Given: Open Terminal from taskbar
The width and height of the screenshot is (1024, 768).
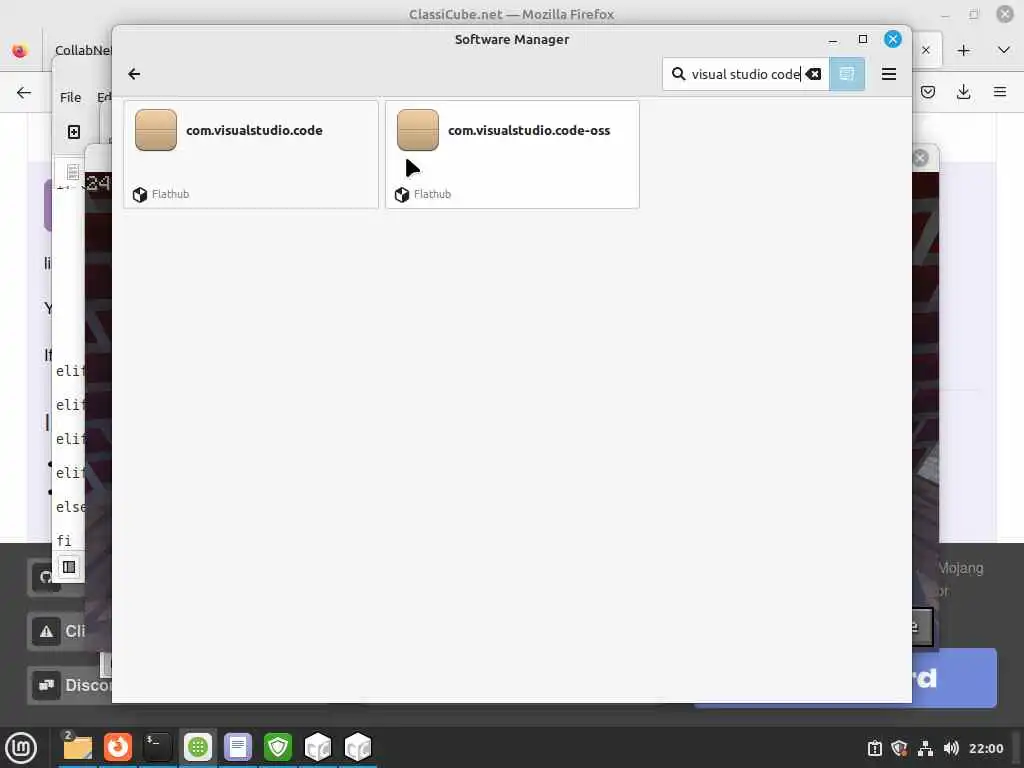Looking at the screenshot, I should pyautogui.click(x=157, y=747).
